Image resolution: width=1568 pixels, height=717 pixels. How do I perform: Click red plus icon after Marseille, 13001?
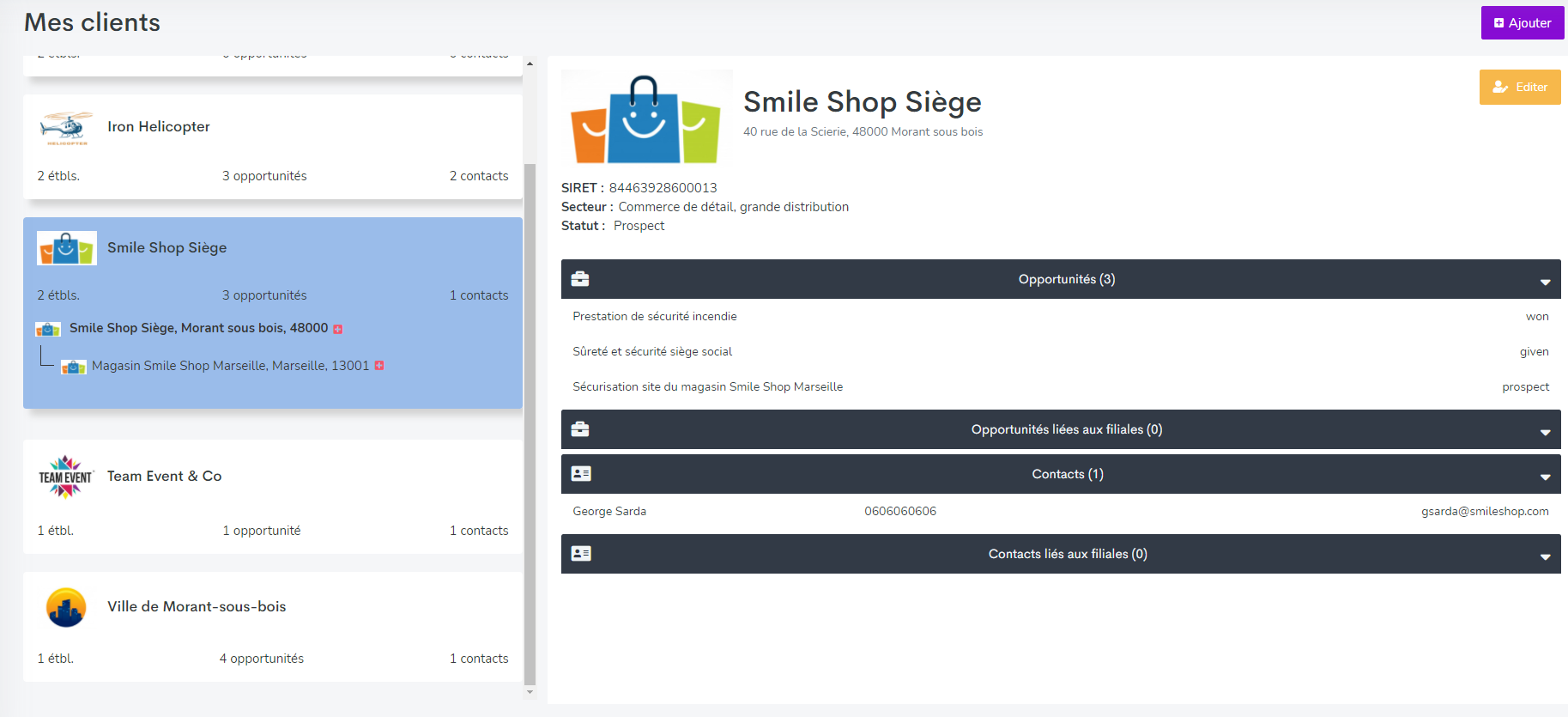pos(379,366)
